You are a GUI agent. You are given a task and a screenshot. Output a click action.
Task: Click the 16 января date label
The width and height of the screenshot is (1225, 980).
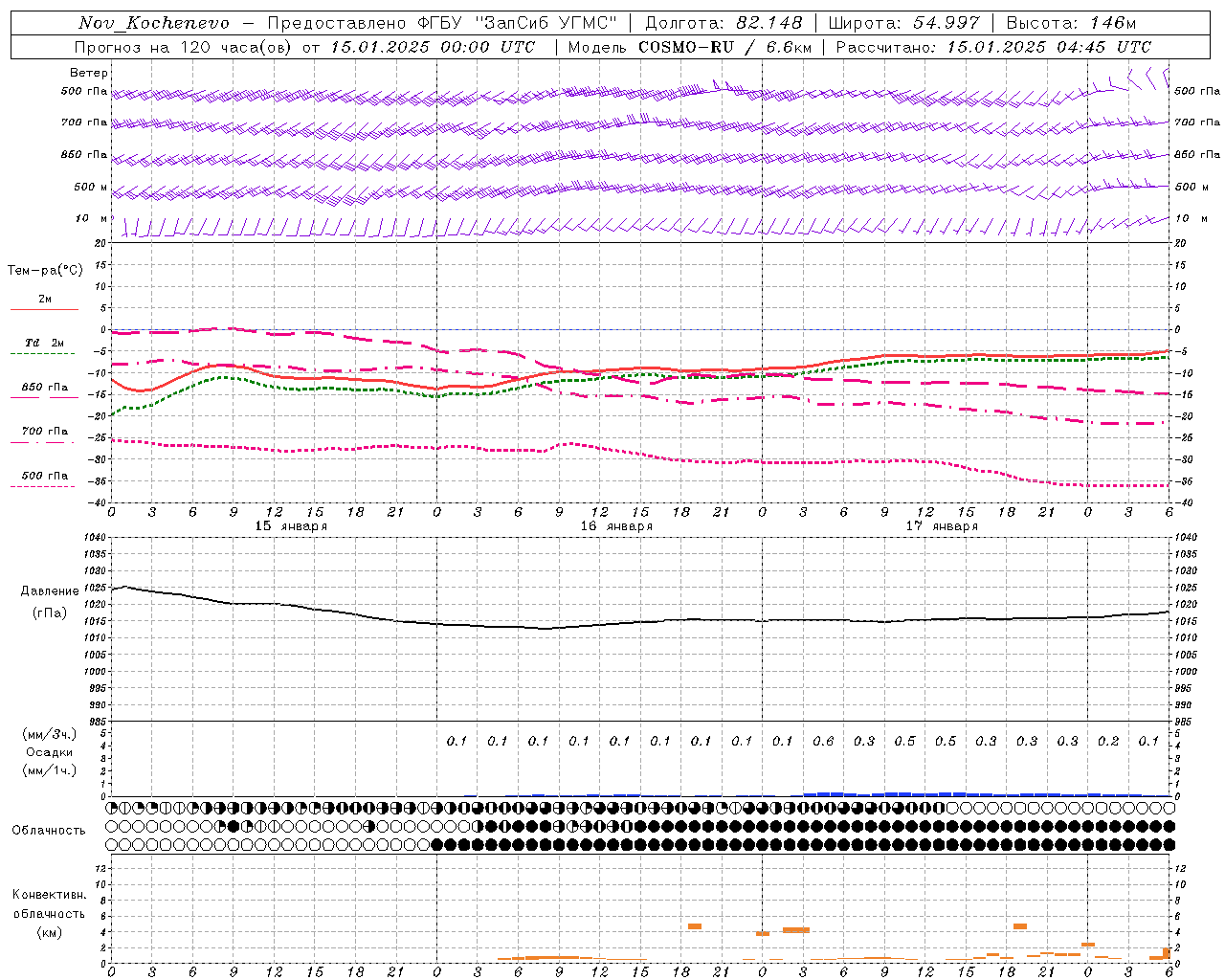pos(616,526)
